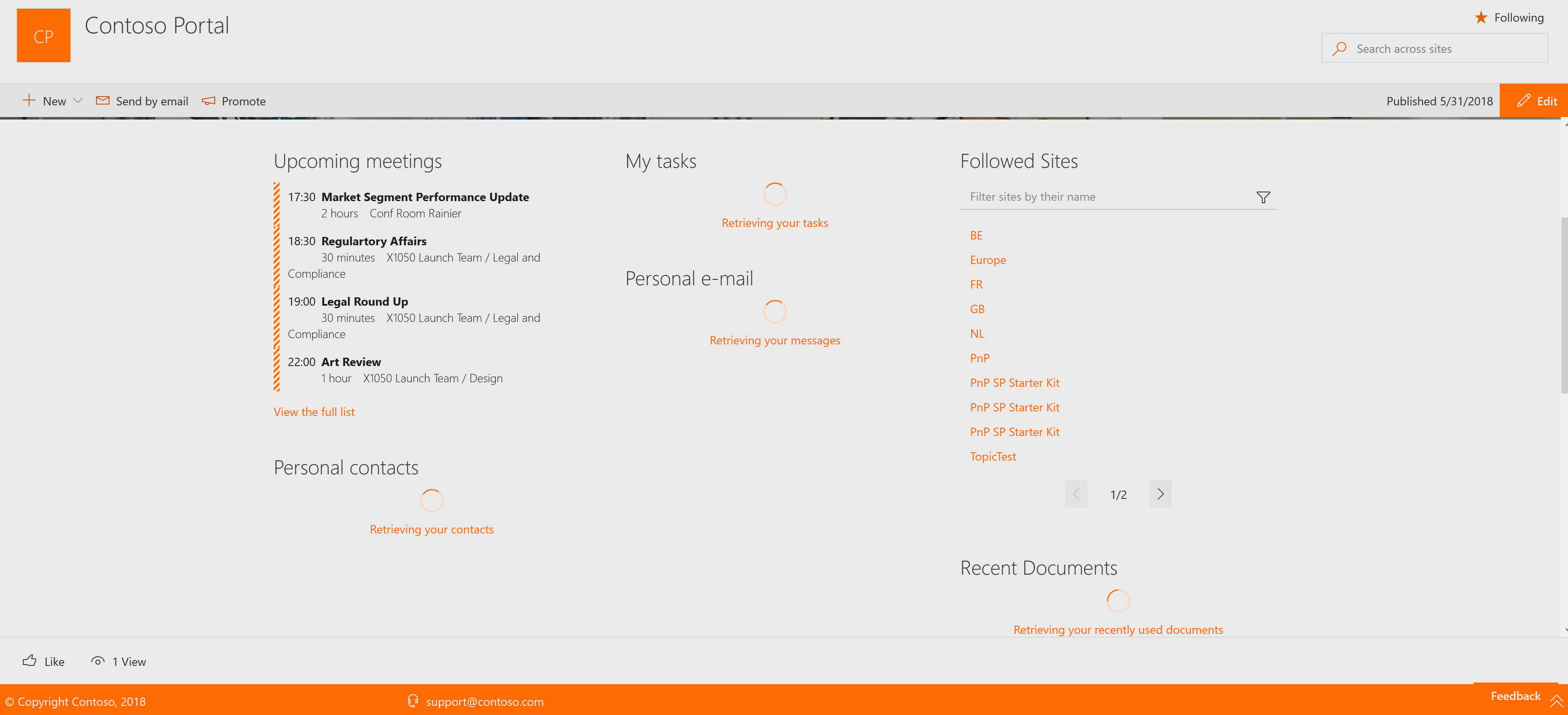The width and height of the screenshot is (1568, 715).
Task: Open the Art Review meeting
Action: pyautogui.click(x=351, y=361)
